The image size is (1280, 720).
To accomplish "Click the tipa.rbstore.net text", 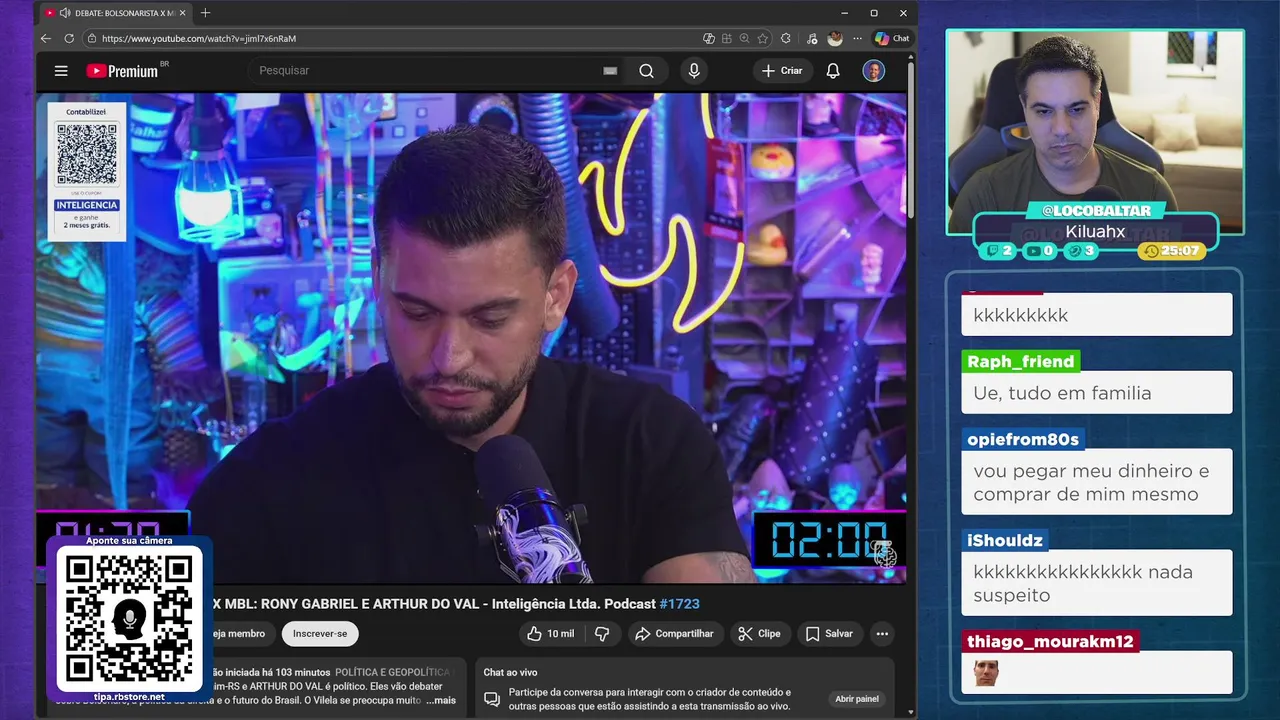I will coord(129,696).
